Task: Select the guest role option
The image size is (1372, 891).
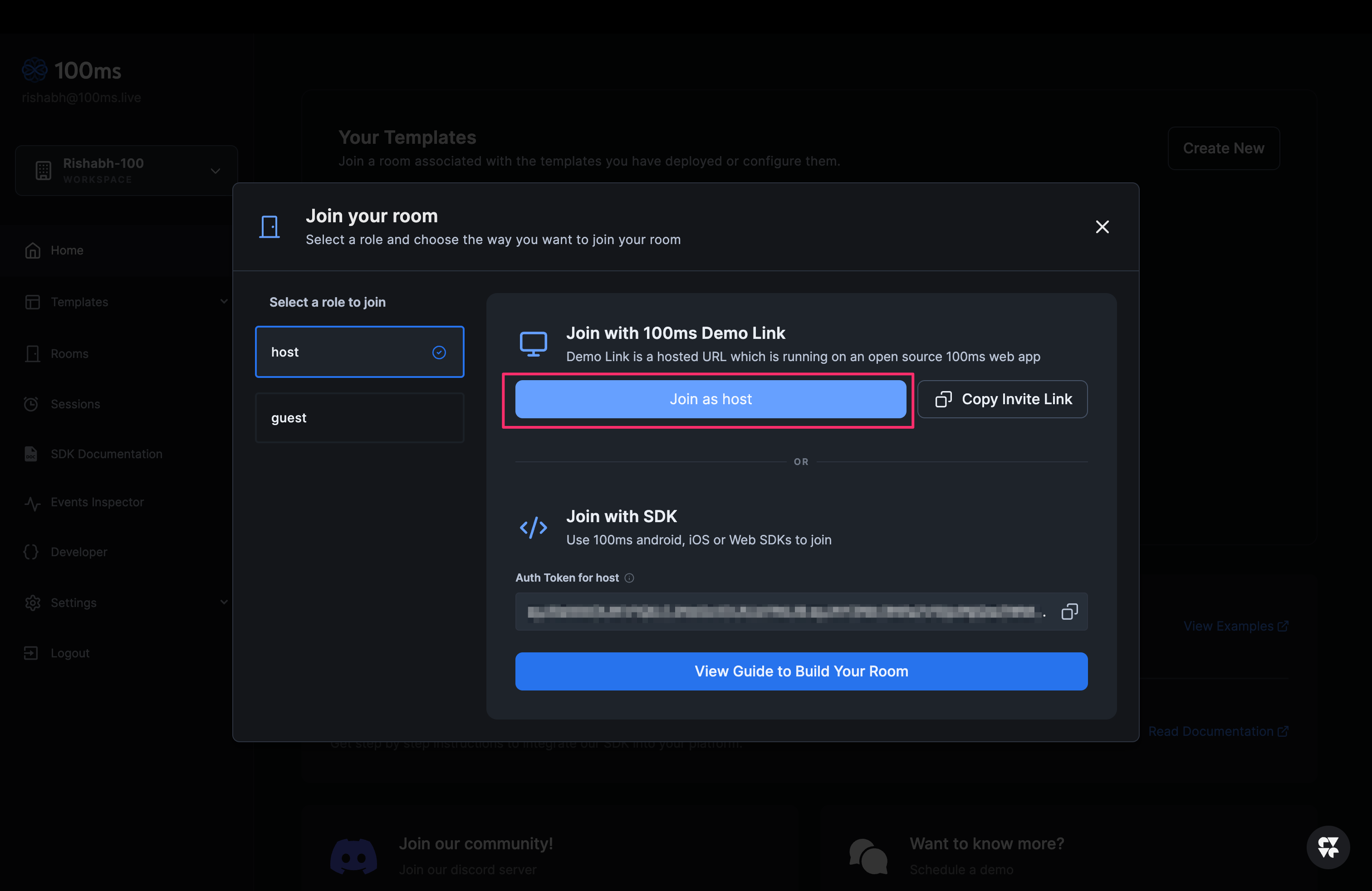Action: point(359,418)
